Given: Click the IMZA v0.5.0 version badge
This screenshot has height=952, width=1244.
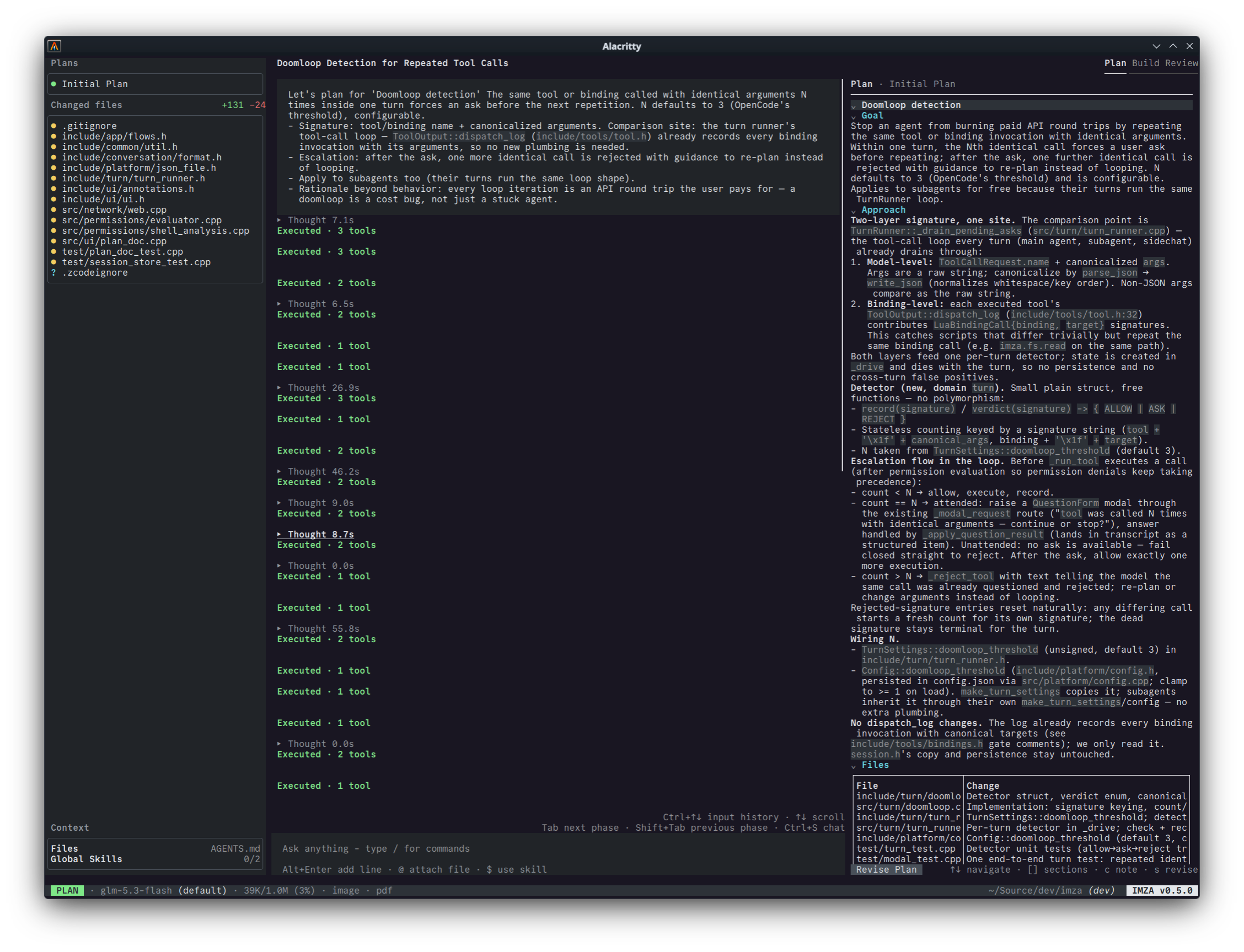Looking at the screenshot, I should click(x=1162, y=891).
